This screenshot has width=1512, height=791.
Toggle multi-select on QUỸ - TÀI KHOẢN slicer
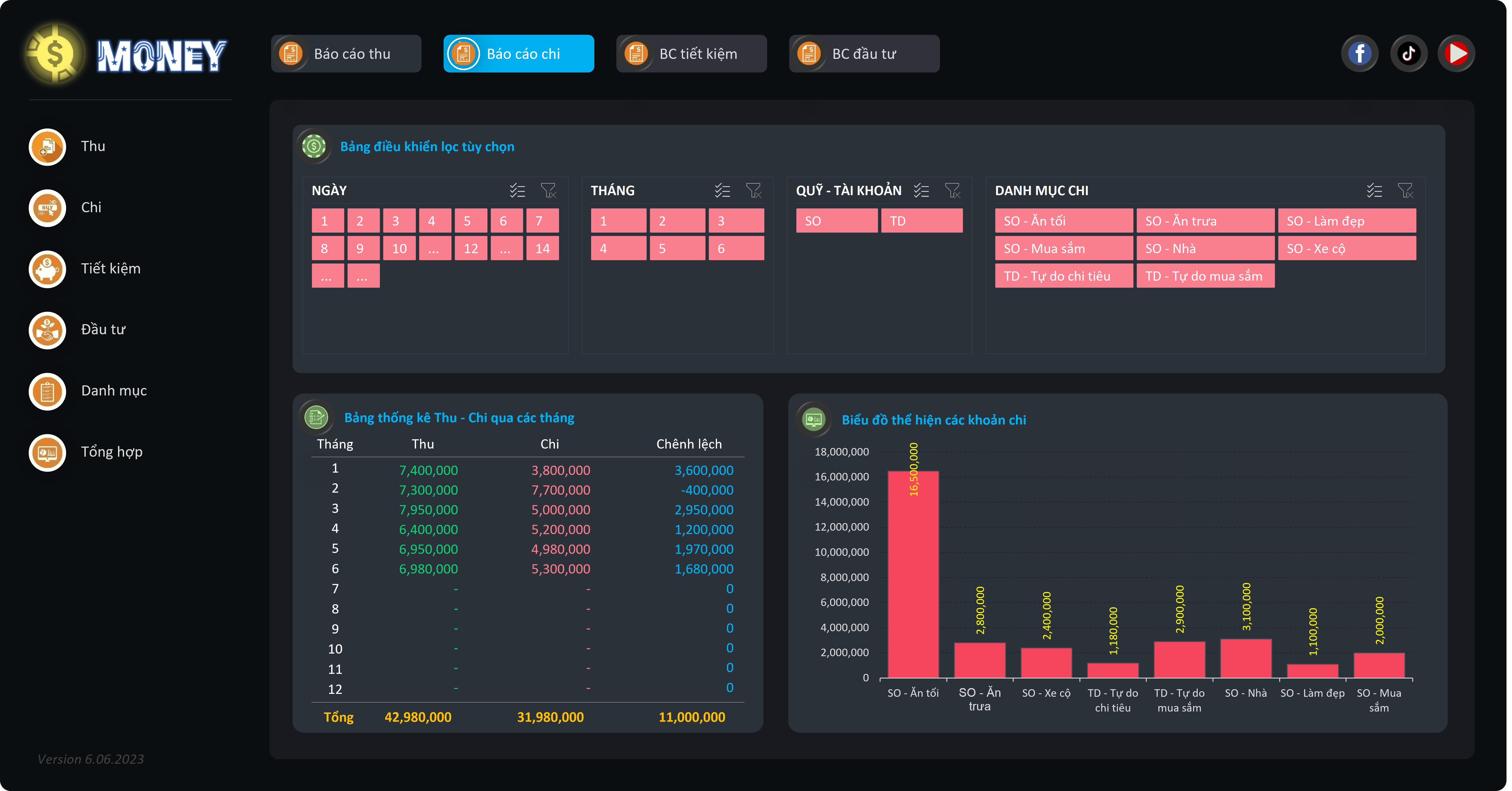(x=921, y=190)
